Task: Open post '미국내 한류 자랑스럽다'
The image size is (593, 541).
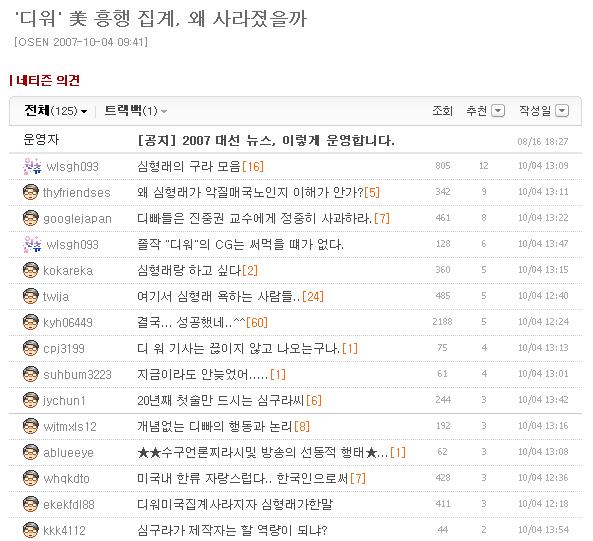Action: point(242,479)
